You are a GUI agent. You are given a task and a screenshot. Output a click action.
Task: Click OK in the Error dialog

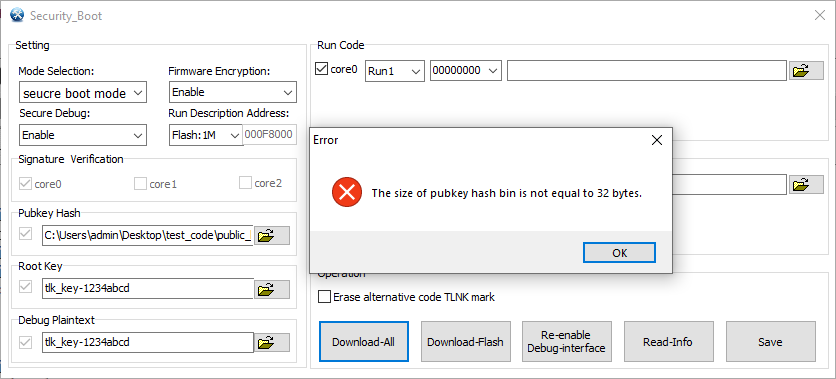(620, 253)
